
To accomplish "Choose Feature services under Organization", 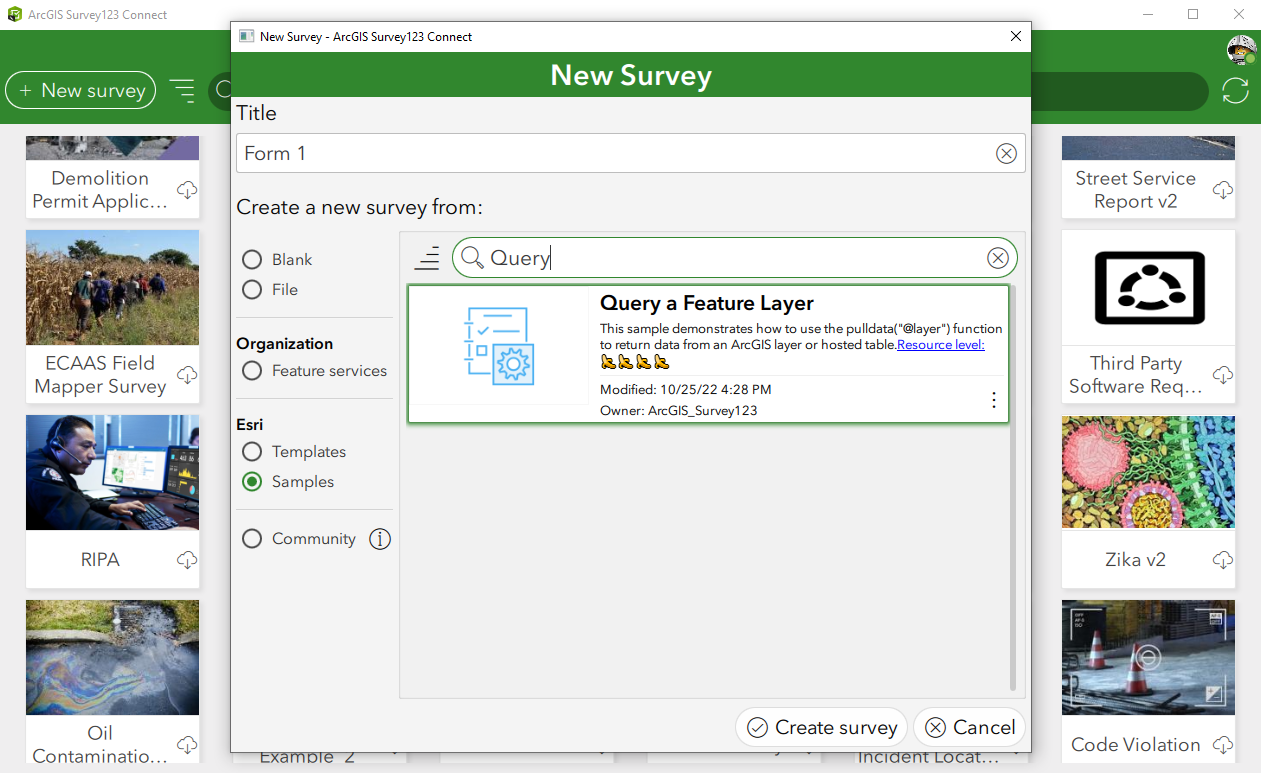I will 251,370.
